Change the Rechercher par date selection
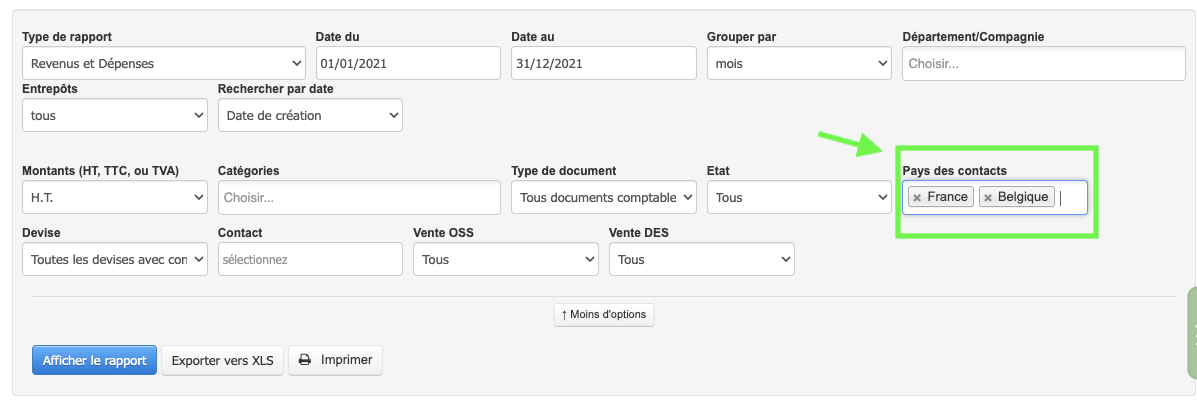This screenshot has width=1197, height=408. click(x=310, y=116)
